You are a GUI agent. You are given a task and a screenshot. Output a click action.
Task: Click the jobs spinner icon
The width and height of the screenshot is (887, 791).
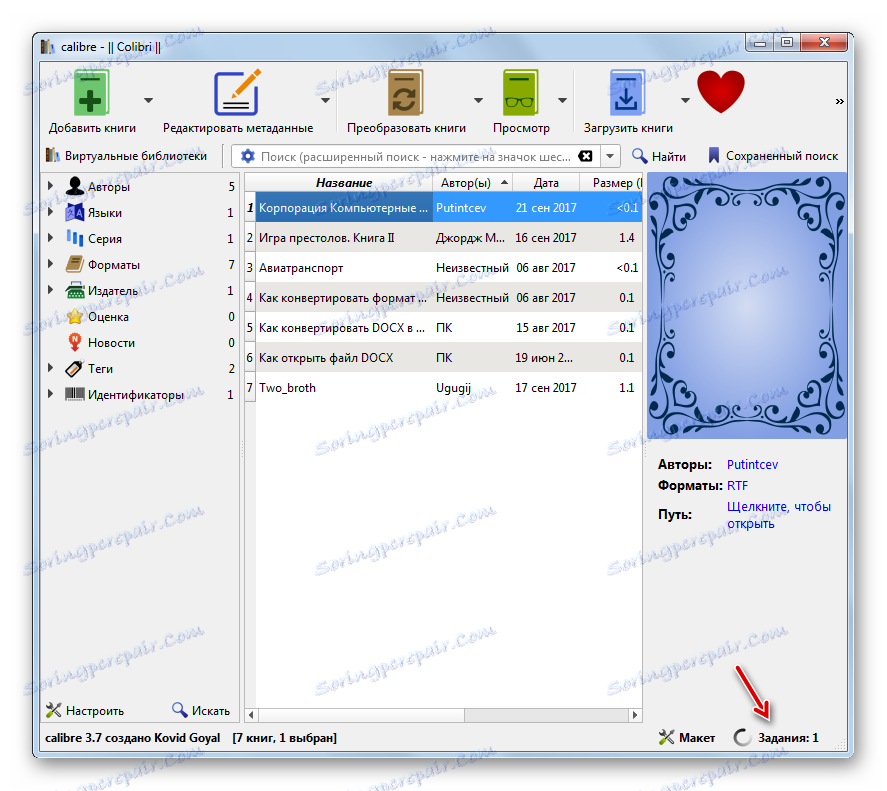(x=742, y=737)
